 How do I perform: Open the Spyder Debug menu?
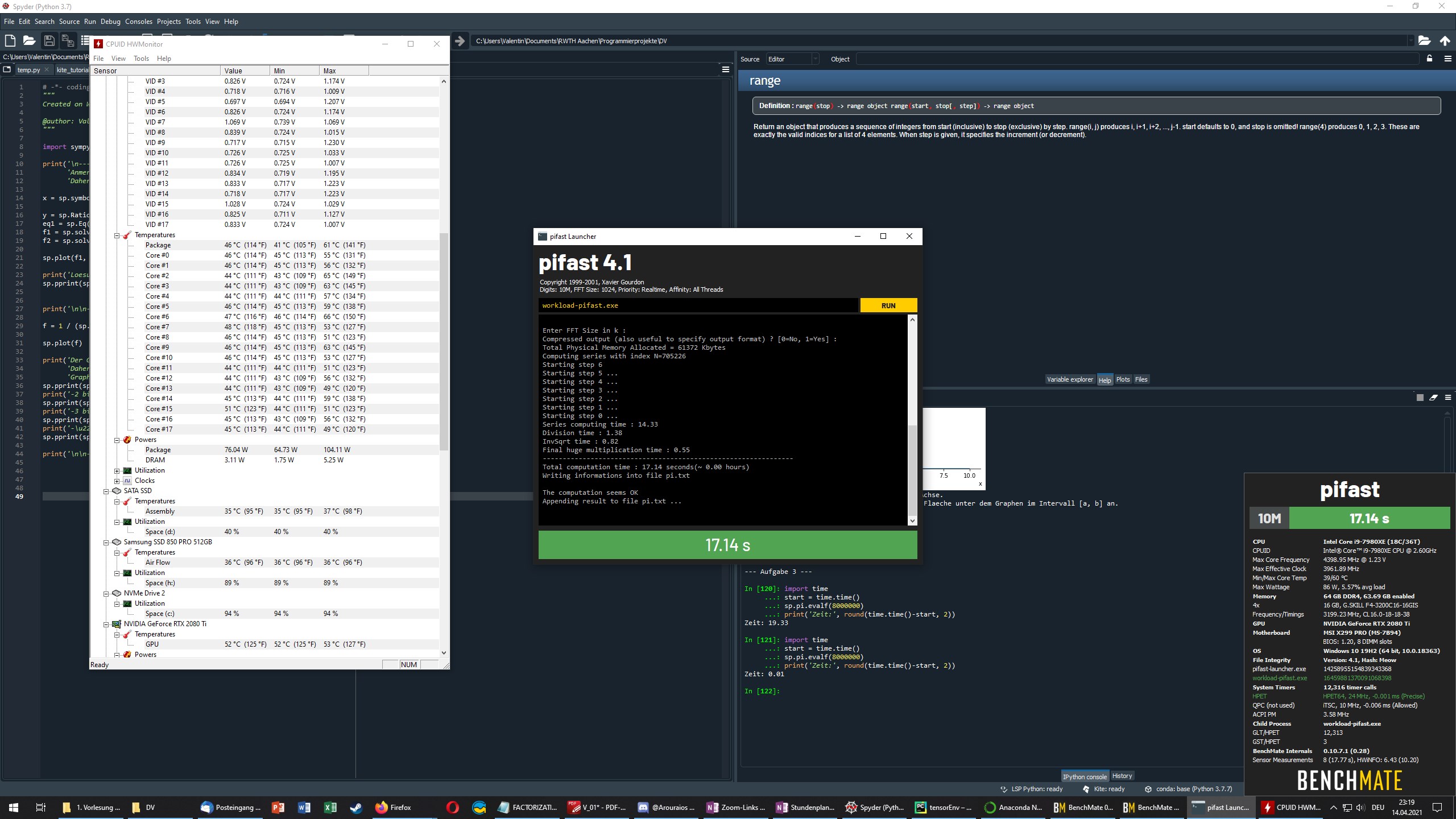tap(110, 22)
